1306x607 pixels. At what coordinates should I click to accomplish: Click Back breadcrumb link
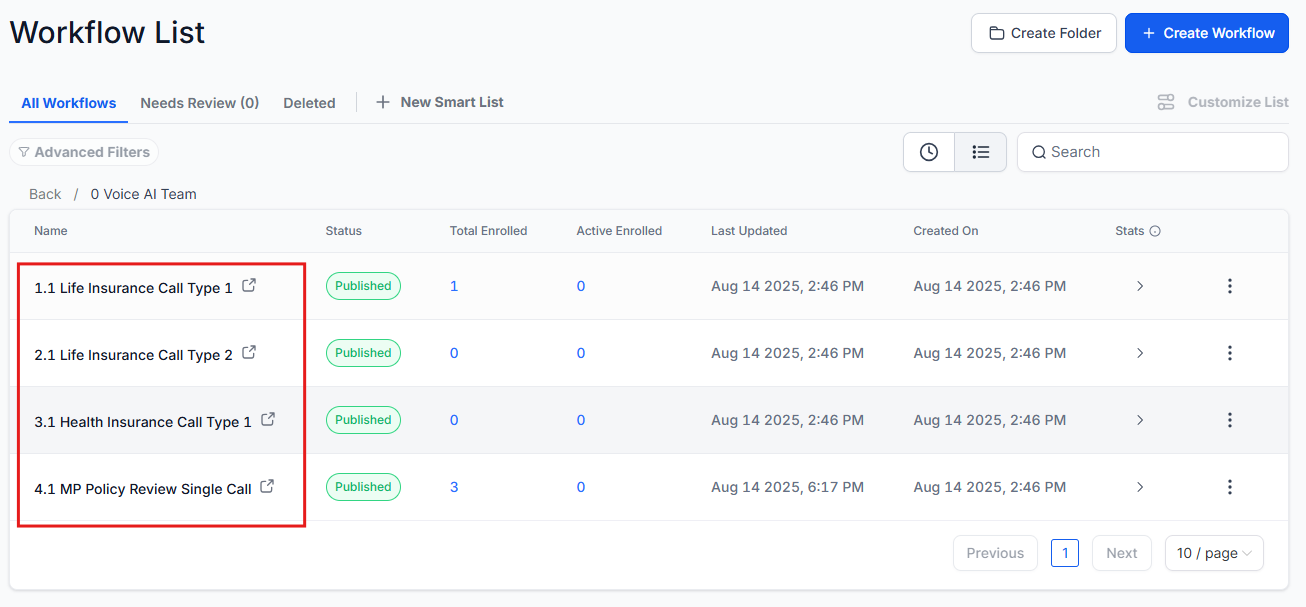pos(45,194)
